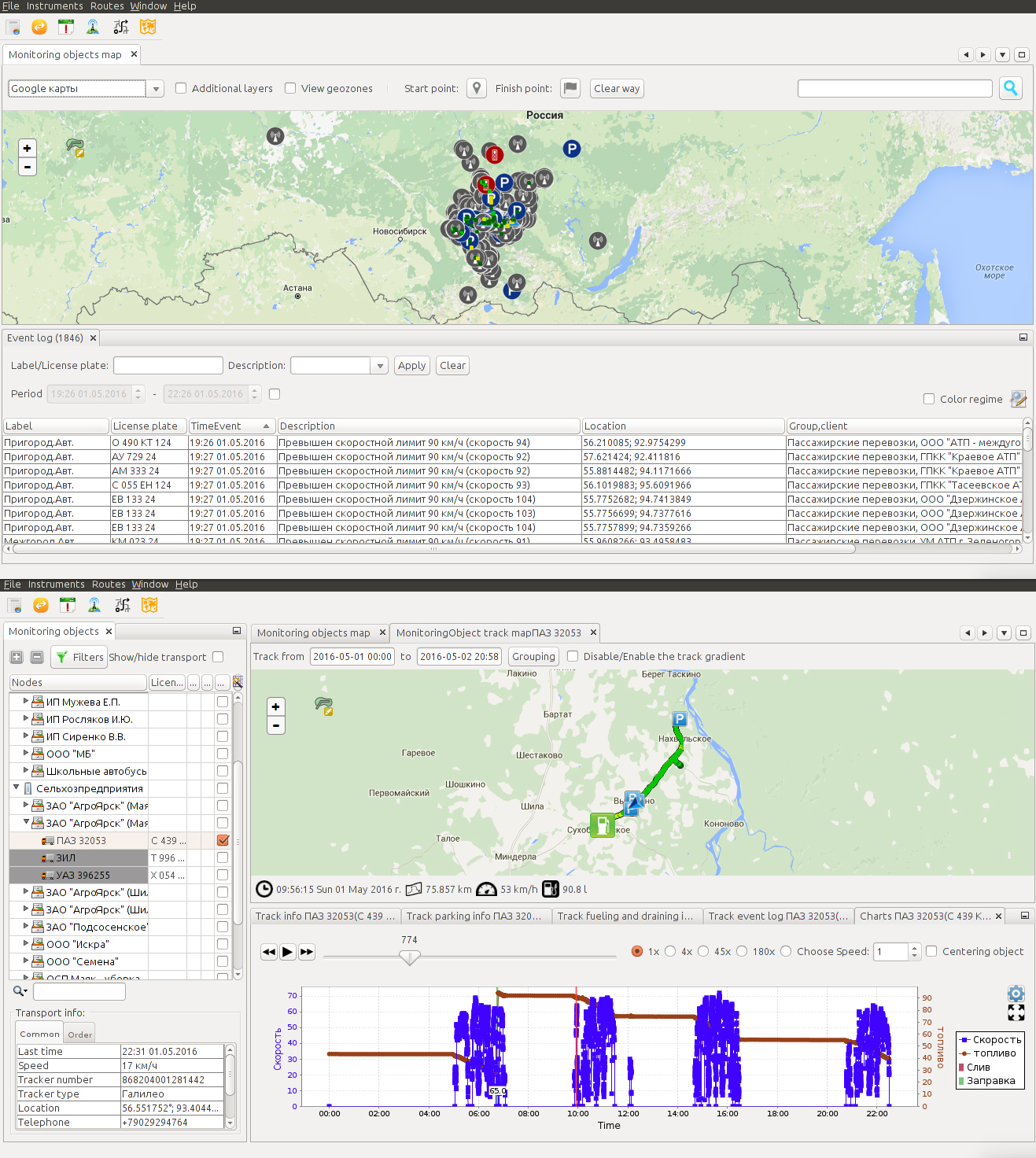The image size is (1036, 1158).
Task: Uncheck the ПАЗ 32053 row checkbox
Action: tap(223, 840)
